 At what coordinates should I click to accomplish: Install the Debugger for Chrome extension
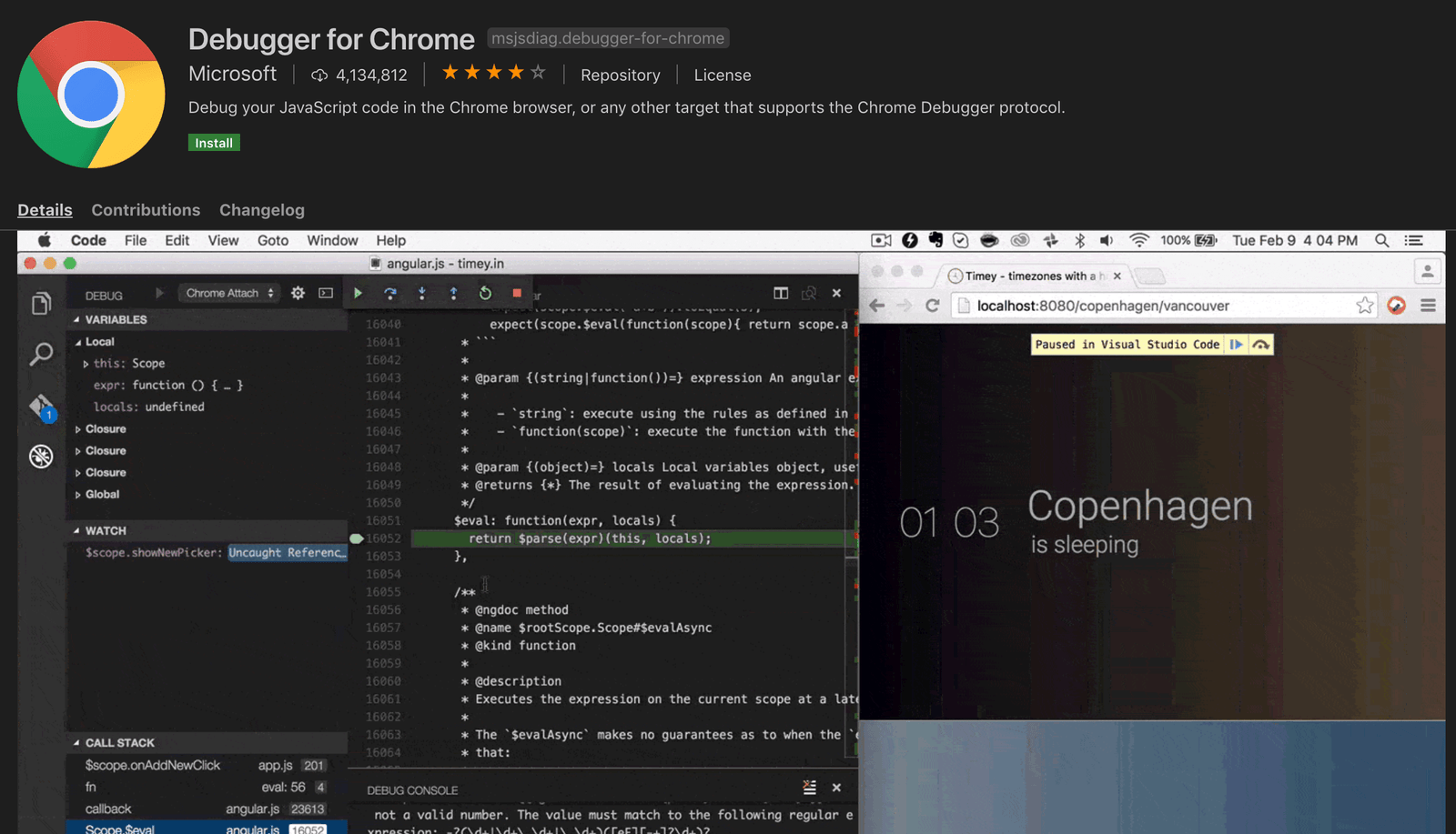click(x=214, y=143)
